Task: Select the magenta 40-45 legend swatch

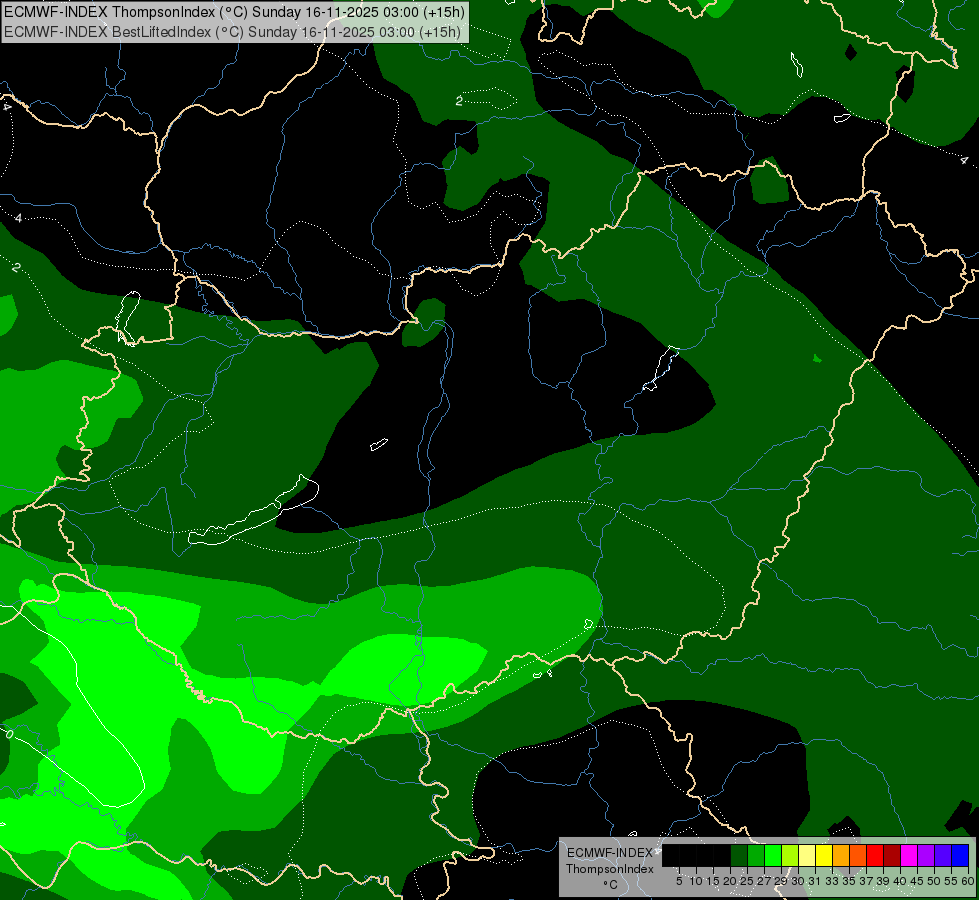Action: (x=909, y=855)
